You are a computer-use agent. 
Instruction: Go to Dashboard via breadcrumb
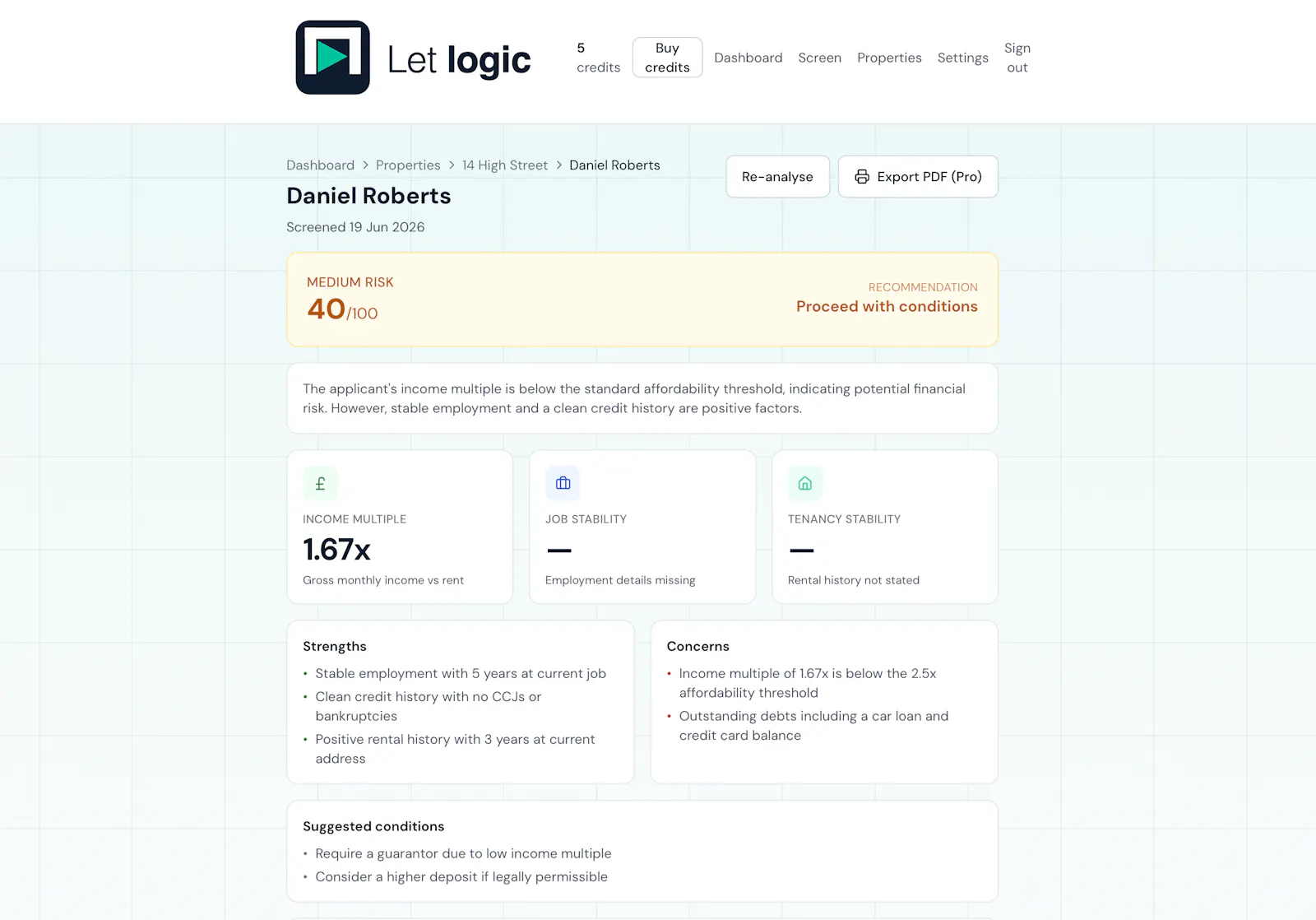click(x=320, y=165)
